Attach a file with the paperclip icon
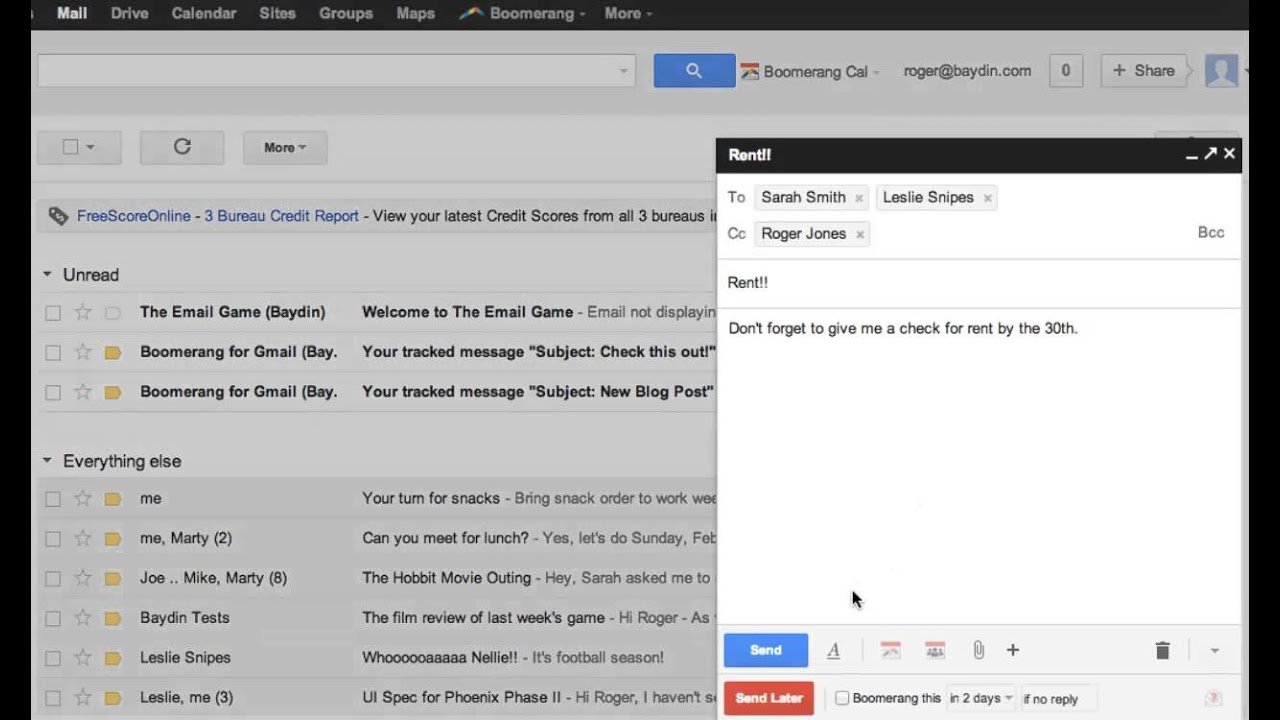1280x720 pixels. (978, 650)
